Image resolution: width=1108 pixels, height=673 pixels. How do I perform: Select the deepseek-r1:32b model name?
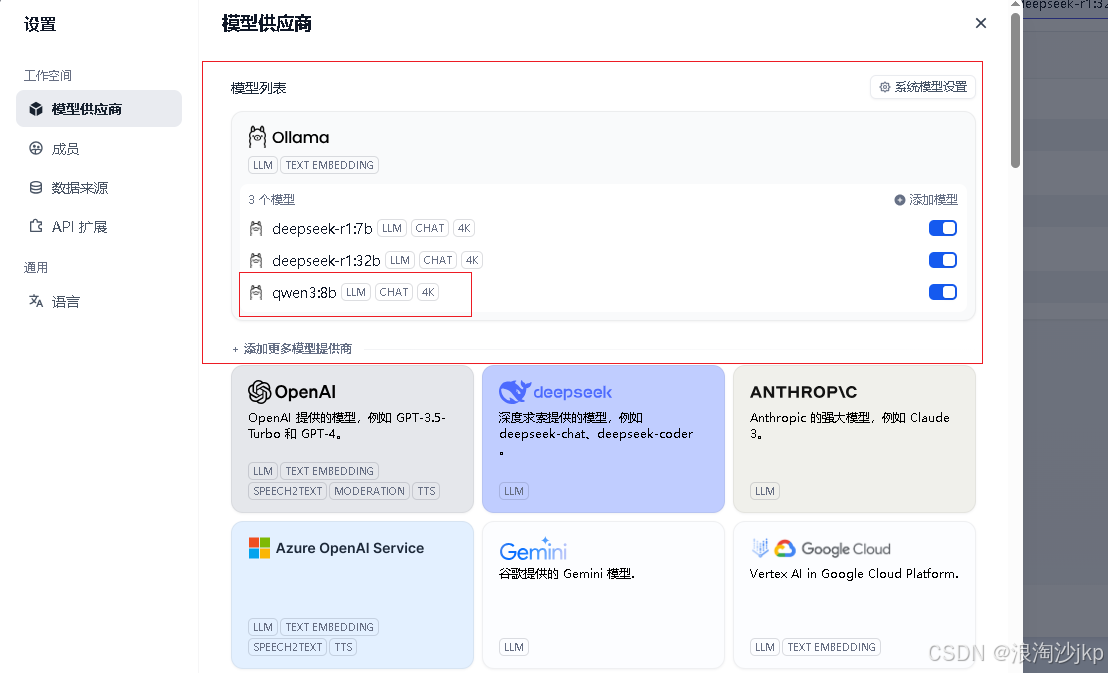pyautogui.click(x=326, y=260)
